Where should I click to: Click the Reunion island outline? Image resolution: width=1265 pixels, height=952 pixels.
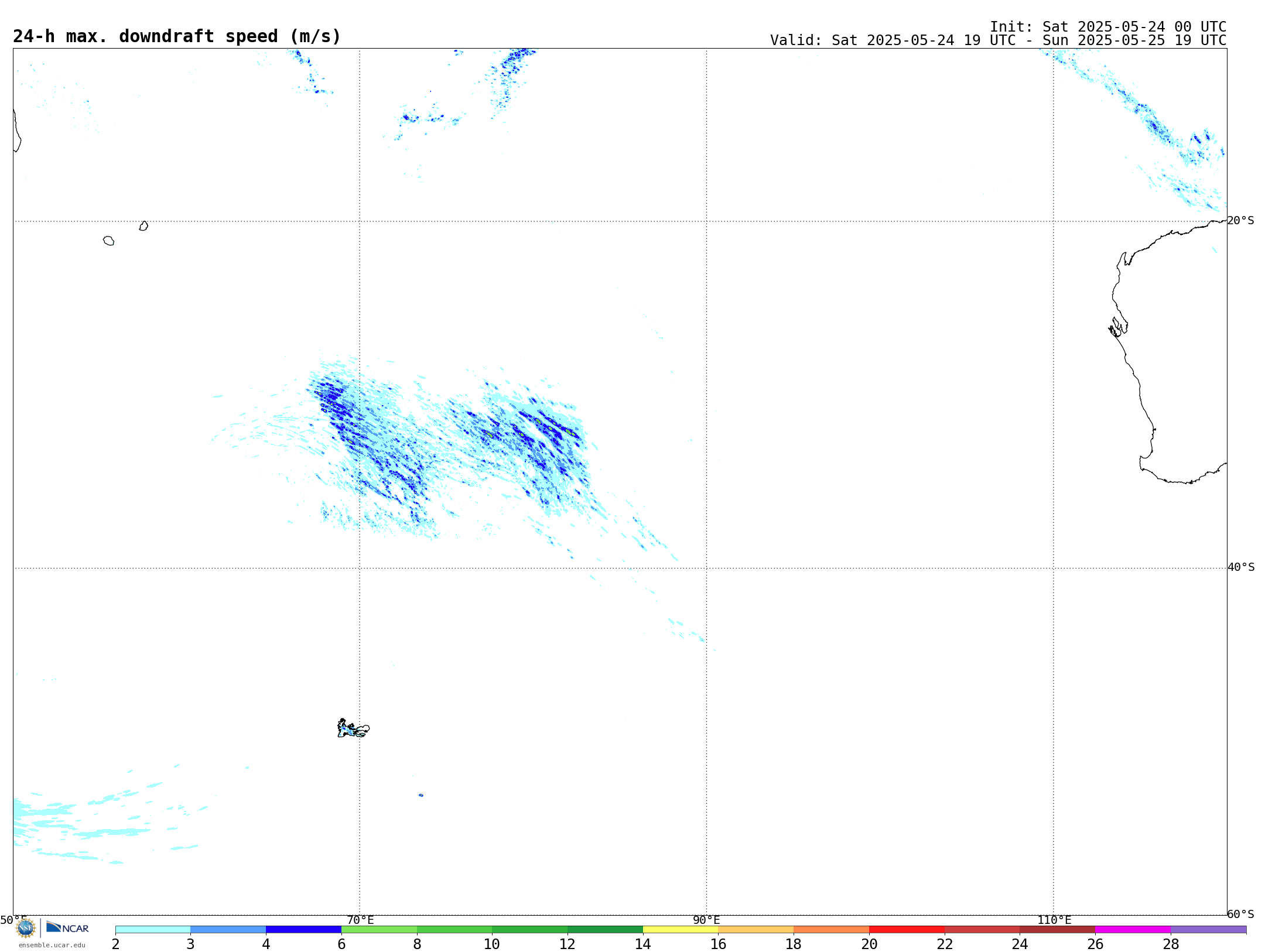[x=108, y=241]
